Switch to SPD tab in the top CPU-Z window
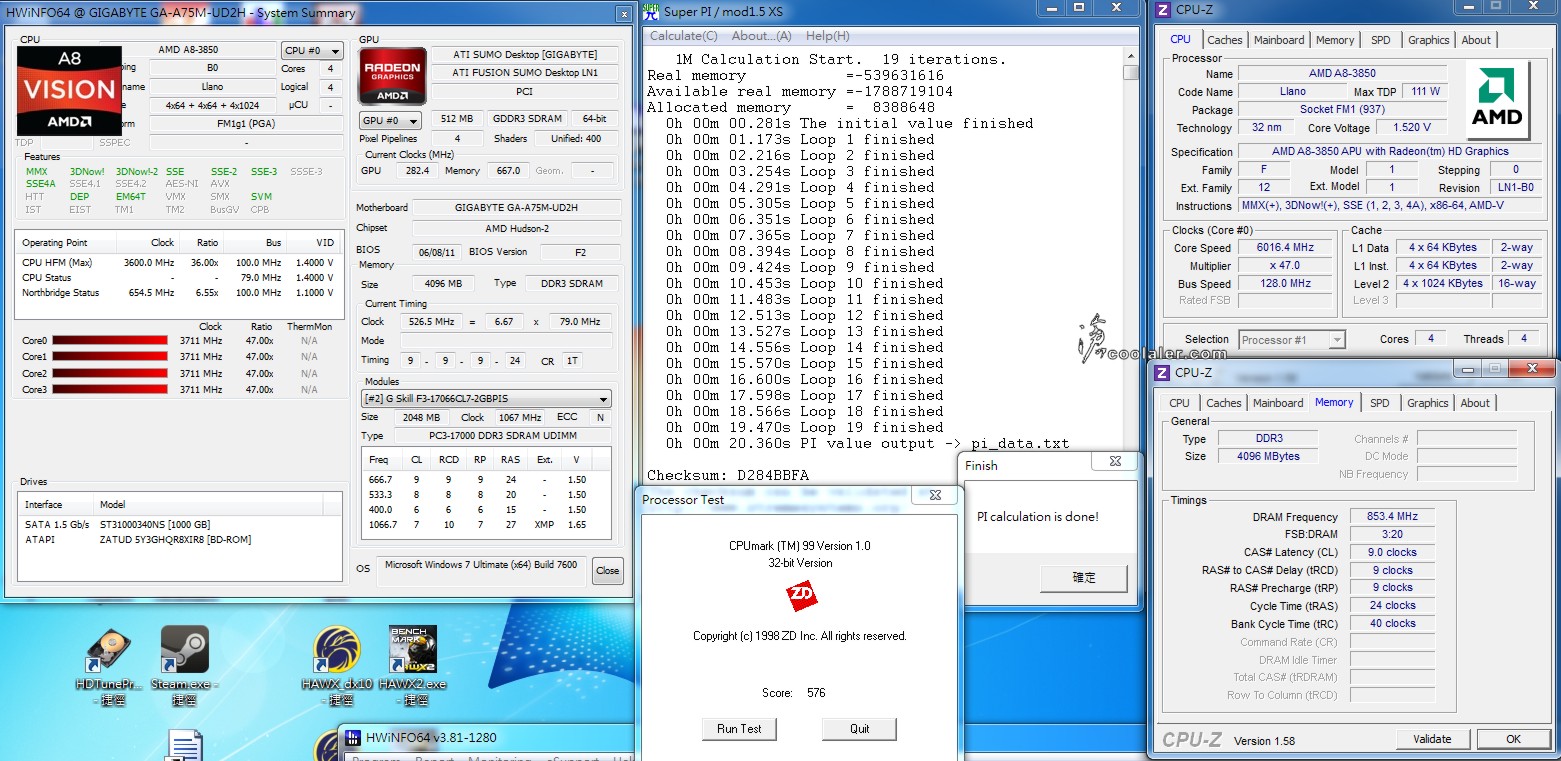This screenshot has height=761, width=1561. click(x=1381, y=40)
